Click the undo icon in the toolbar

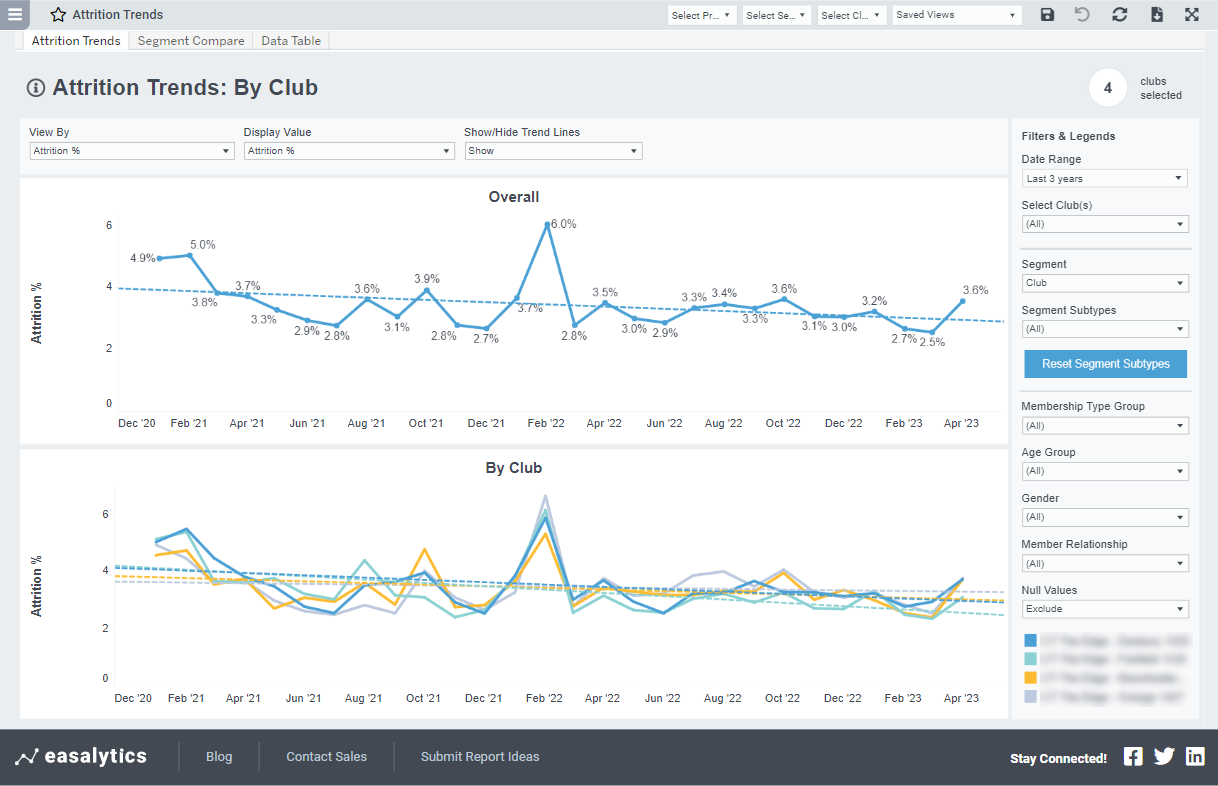point(1083,14)
